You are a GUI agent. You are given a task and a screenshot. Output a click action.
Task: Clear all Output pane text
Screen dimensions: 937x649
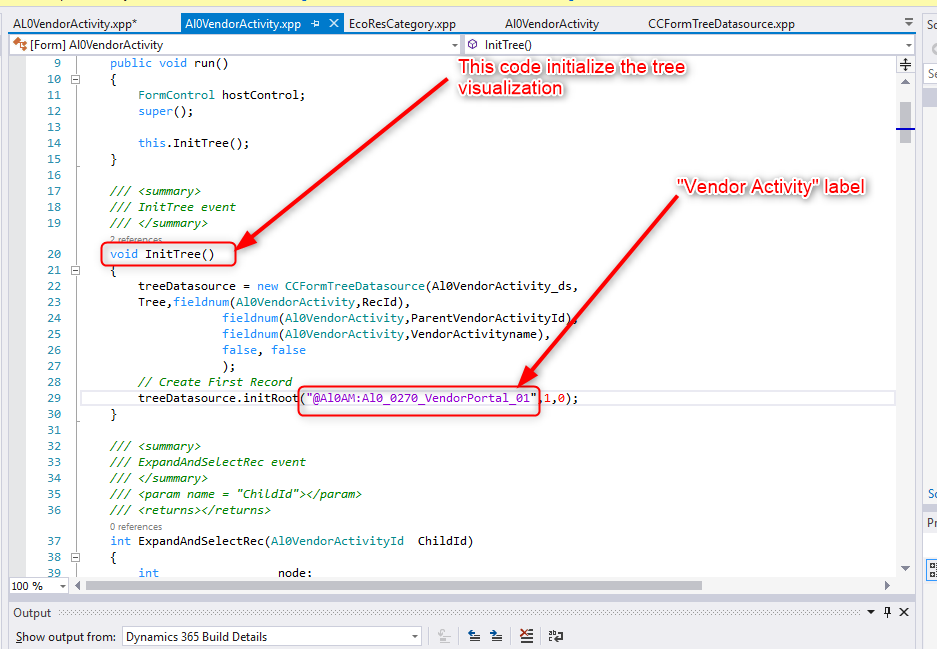point(526,636)
